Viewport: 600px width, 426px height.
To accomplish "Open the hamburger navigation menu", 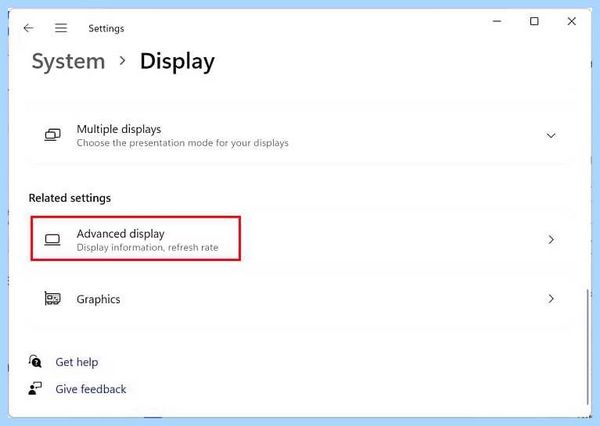I will tap(61, 28).
